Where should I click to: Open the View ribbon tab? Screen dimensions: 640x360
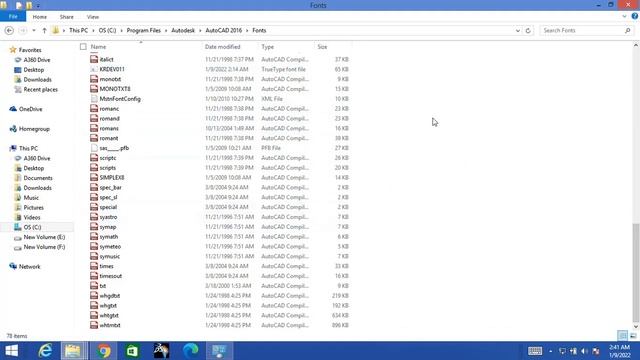[93, 17]
